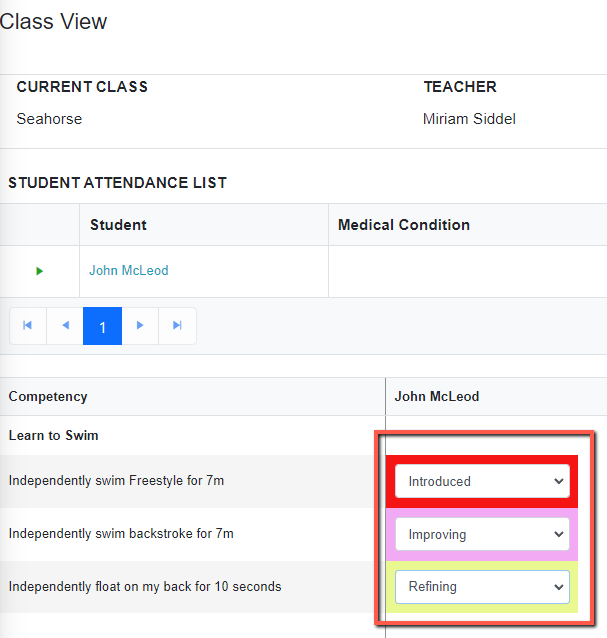Jump to last page of attendance list

[177, 326]
